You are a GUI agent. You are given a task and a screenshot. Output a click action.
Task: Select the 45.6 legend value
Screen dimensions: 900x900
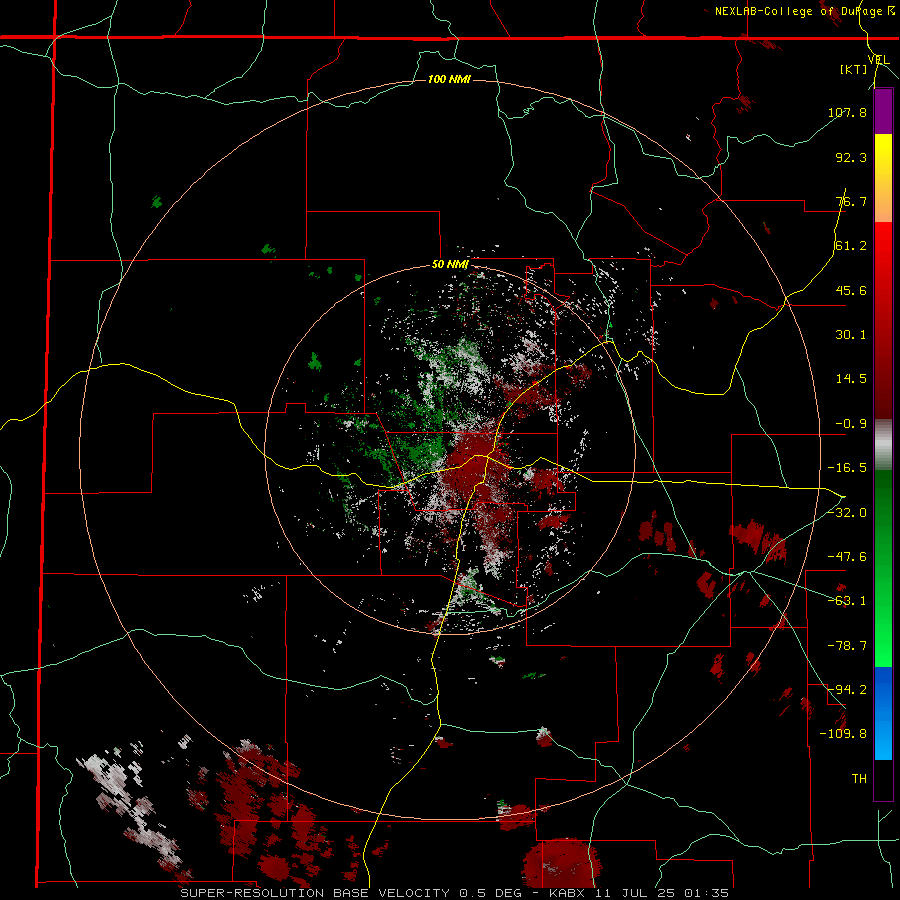coord(851,290)
